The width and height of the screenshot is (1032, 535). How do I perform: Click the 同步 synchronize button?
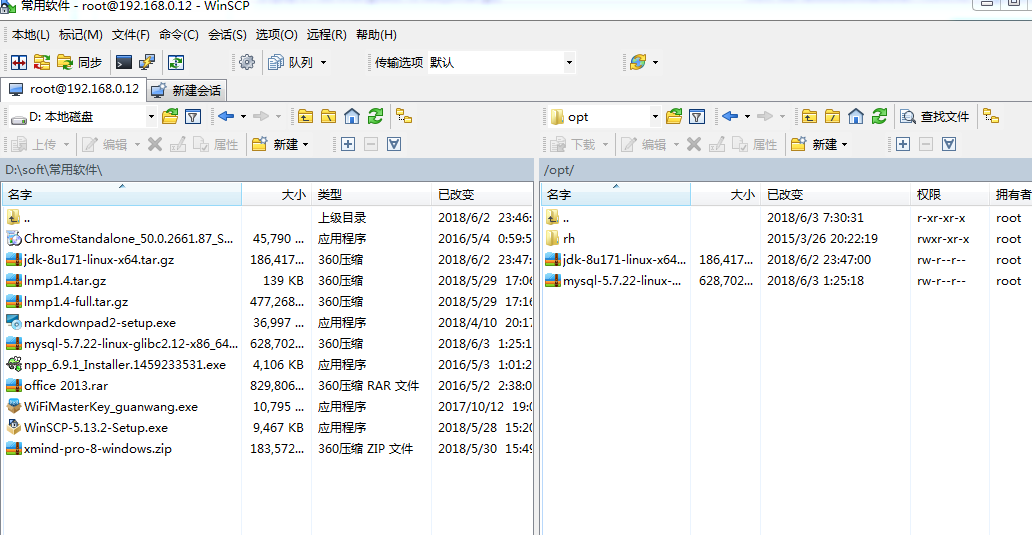click(80, 63)
